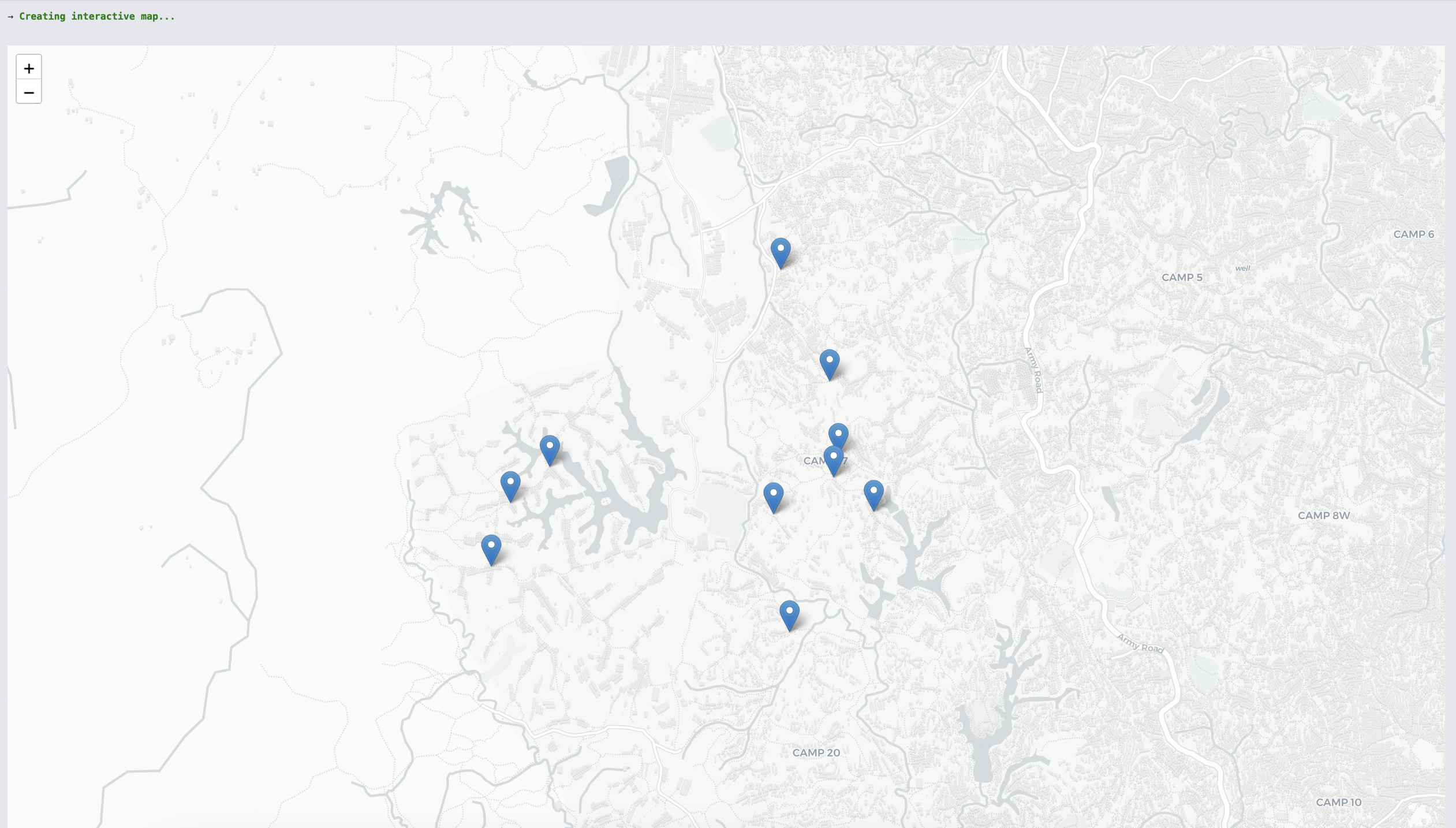Screen dimensions: 1456x828
Task: Click the CAMP 5 map label
Action: coord(1181,278)
